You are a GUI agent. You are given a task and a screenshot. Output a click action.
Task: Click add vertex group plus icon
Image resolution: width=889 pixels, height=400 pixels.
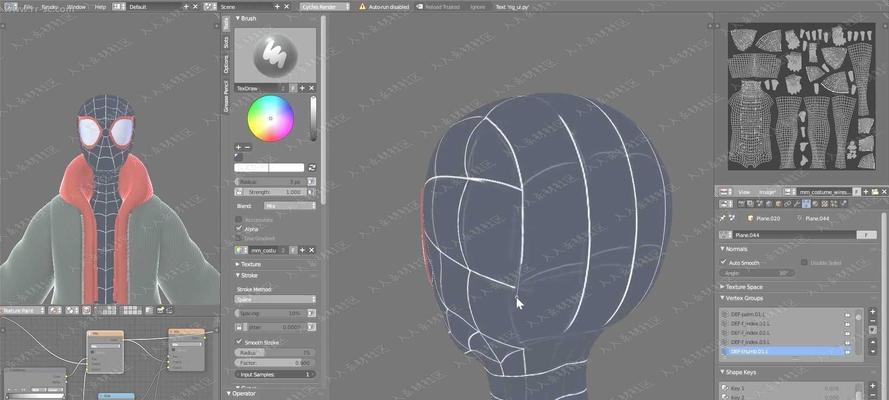pyautogui.click(x=871, y=312)
